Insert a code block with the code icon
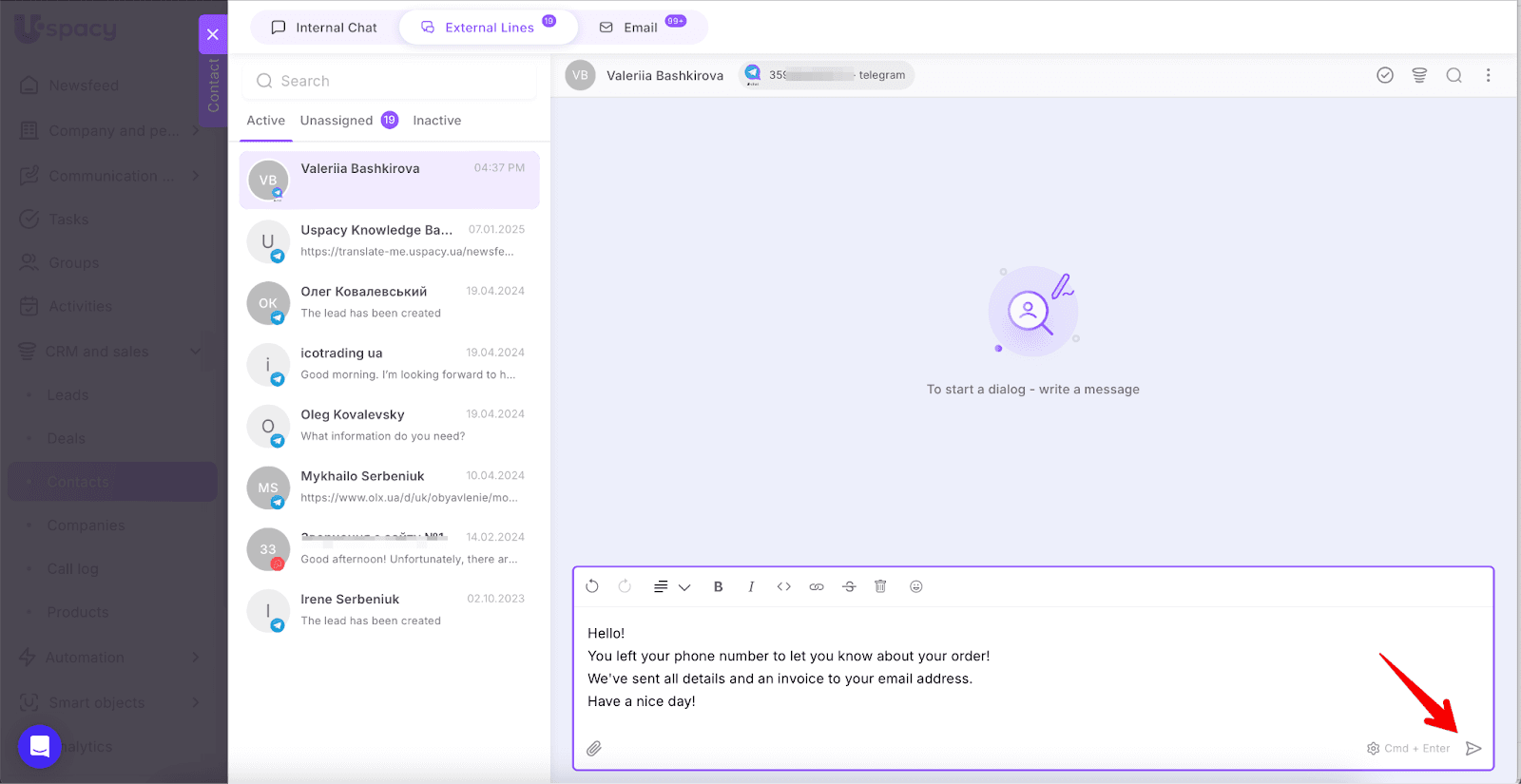 783,586
